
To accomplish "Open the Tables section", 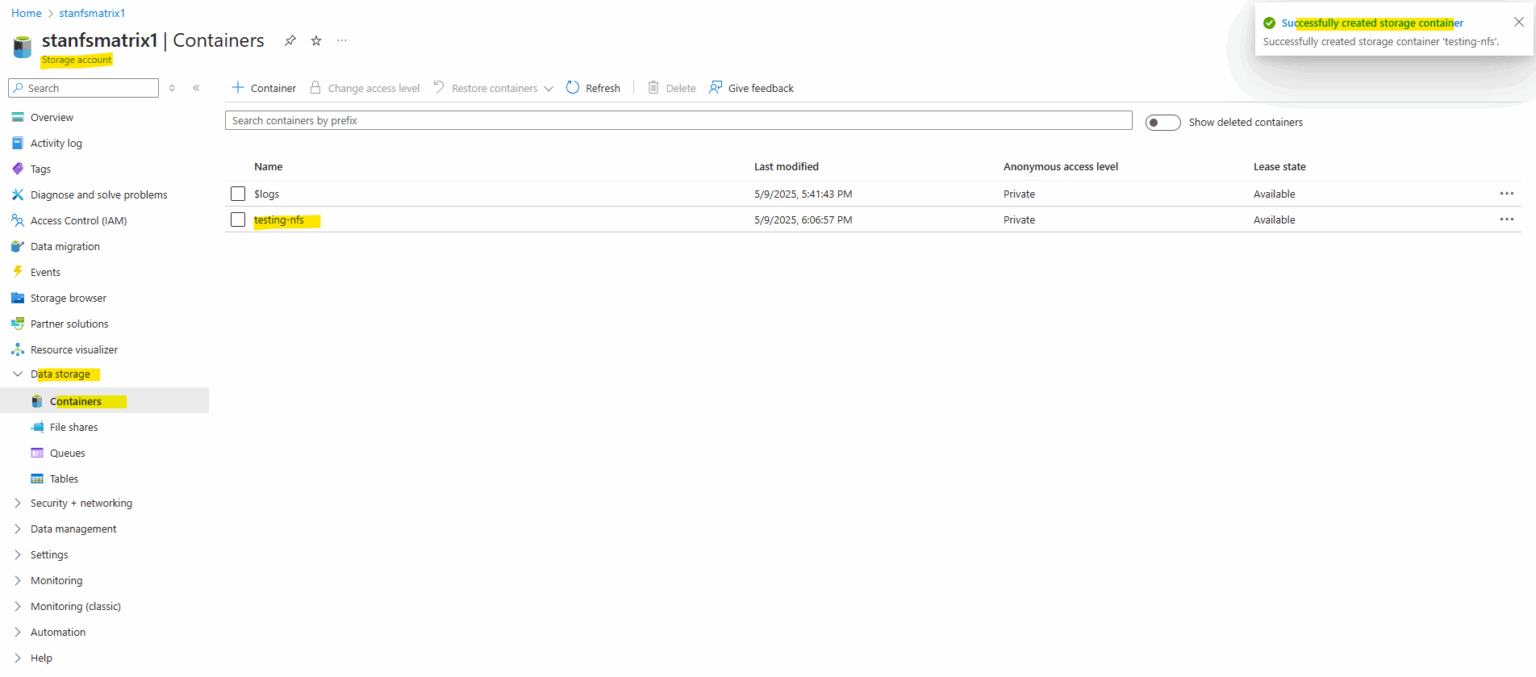I will [63, 478].
